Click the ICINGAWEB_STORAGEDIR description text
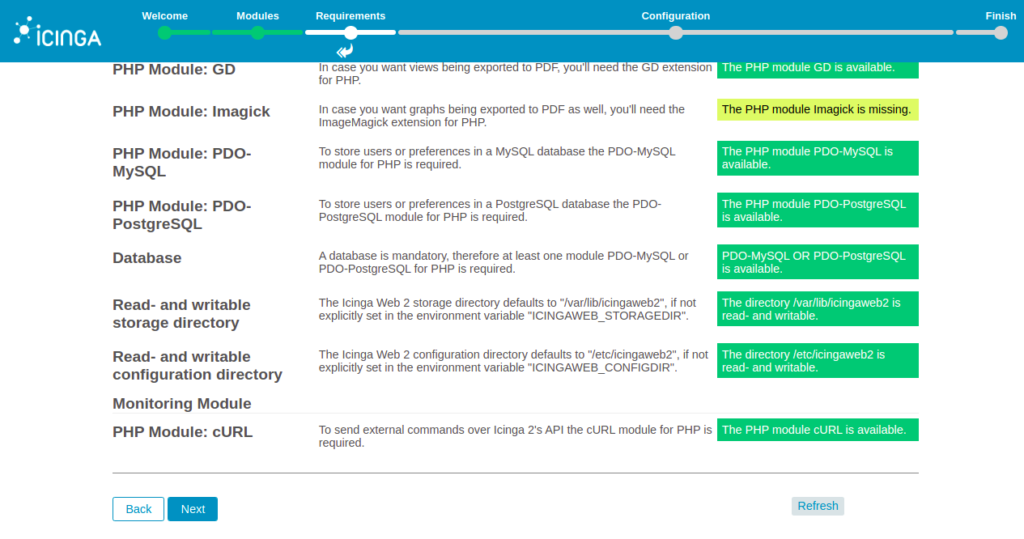The height and width of the screenshot is (539, 1024). pyautogui.click(x=507, y=309)
